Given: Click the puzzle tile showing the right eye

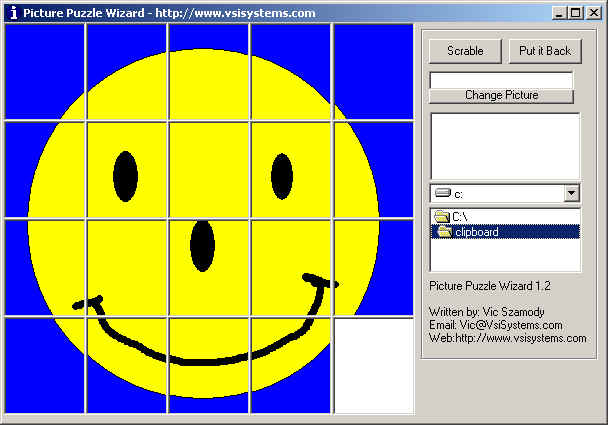Looking at the screenshot, I should point(291,170).
